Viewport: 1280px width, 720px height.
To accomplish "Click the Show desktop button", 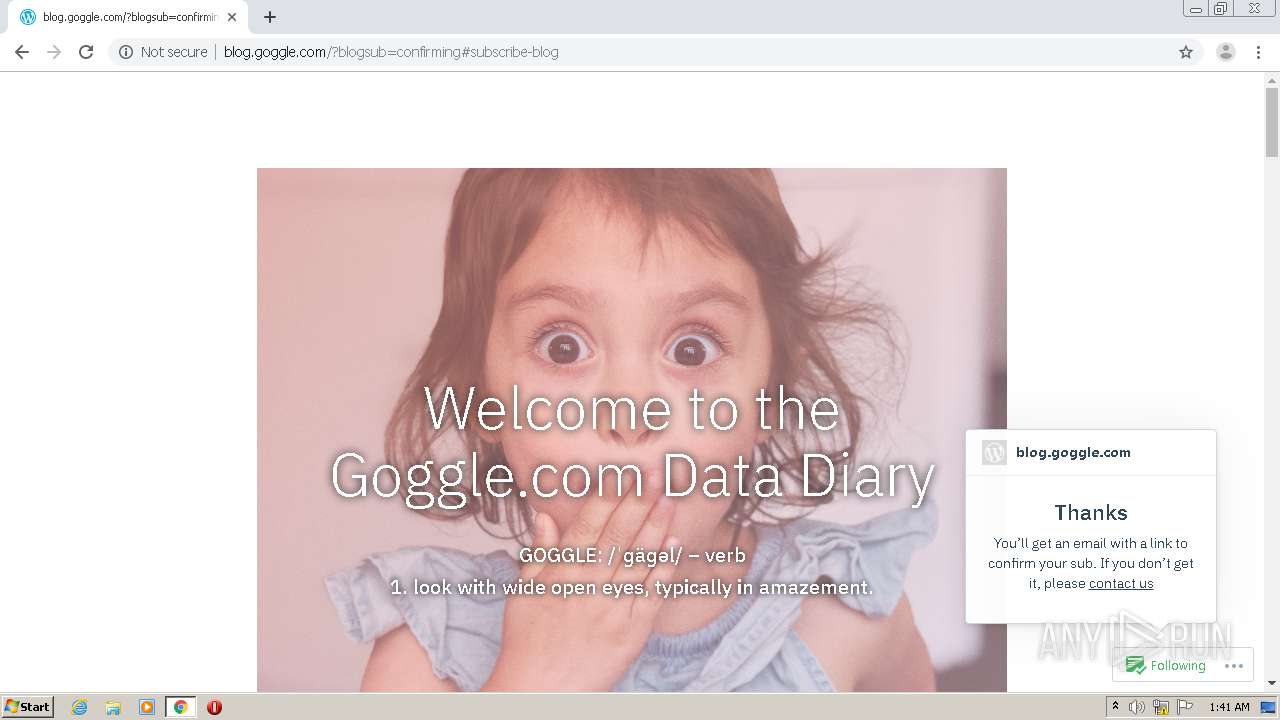I will point(1268,707).
